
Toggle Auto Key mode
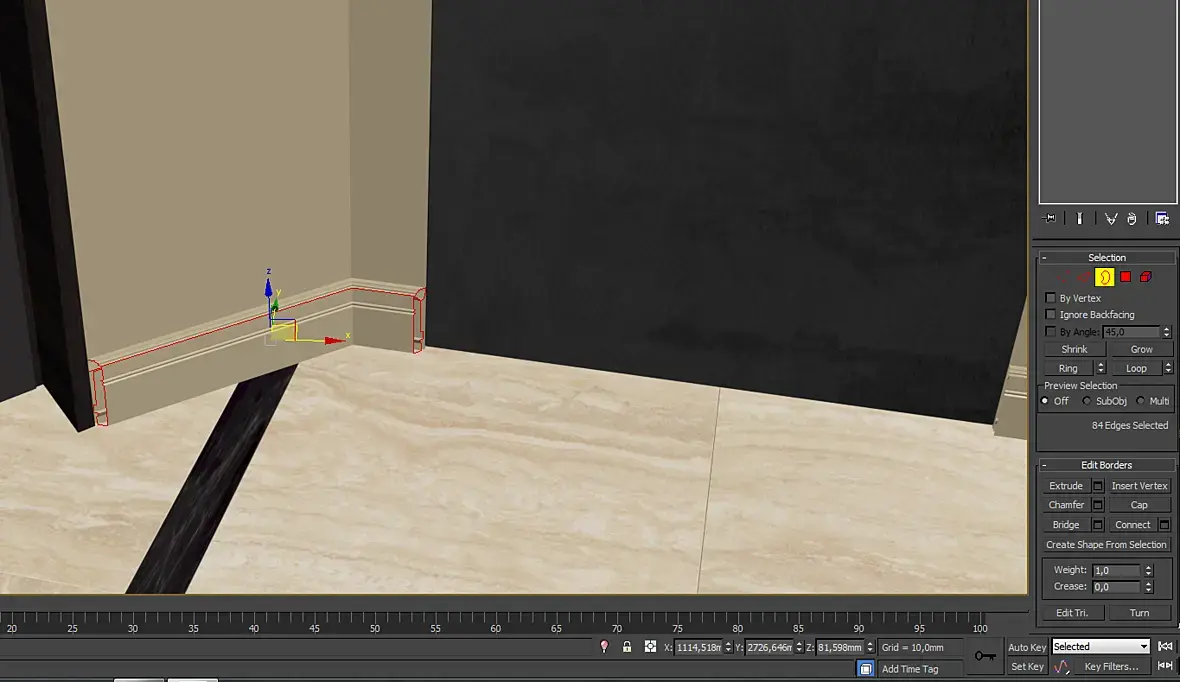point(1026,647)
